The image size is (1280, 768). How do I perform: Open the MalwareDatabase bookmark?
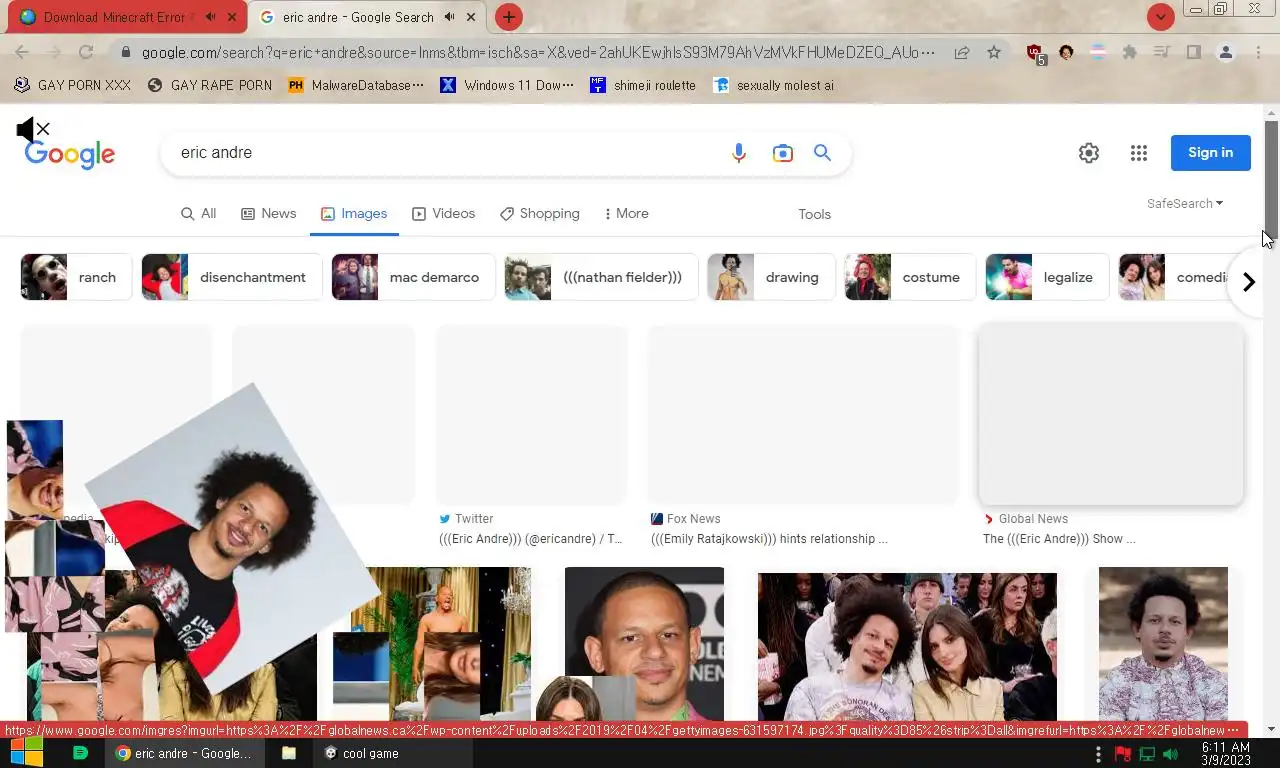[x=356, y=85]
